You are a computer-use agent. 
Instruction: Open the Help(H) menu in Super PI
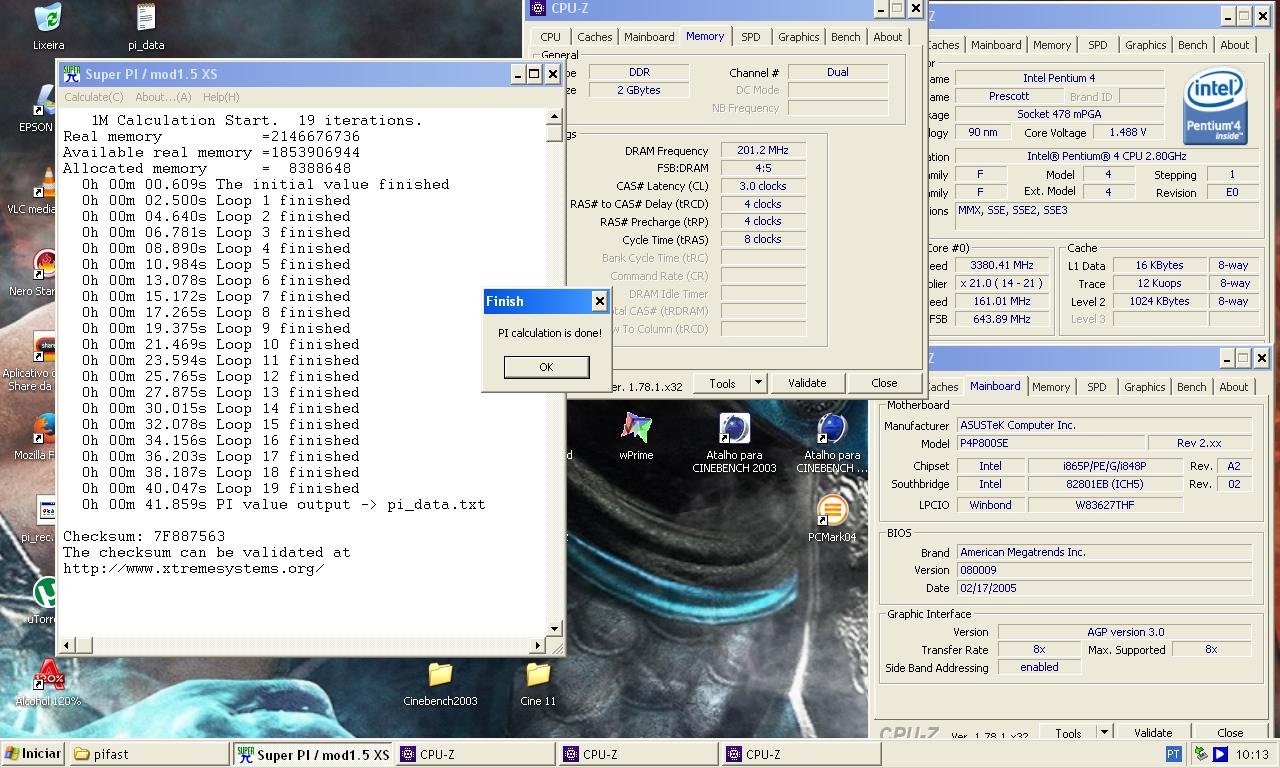(x=221, y=97)
